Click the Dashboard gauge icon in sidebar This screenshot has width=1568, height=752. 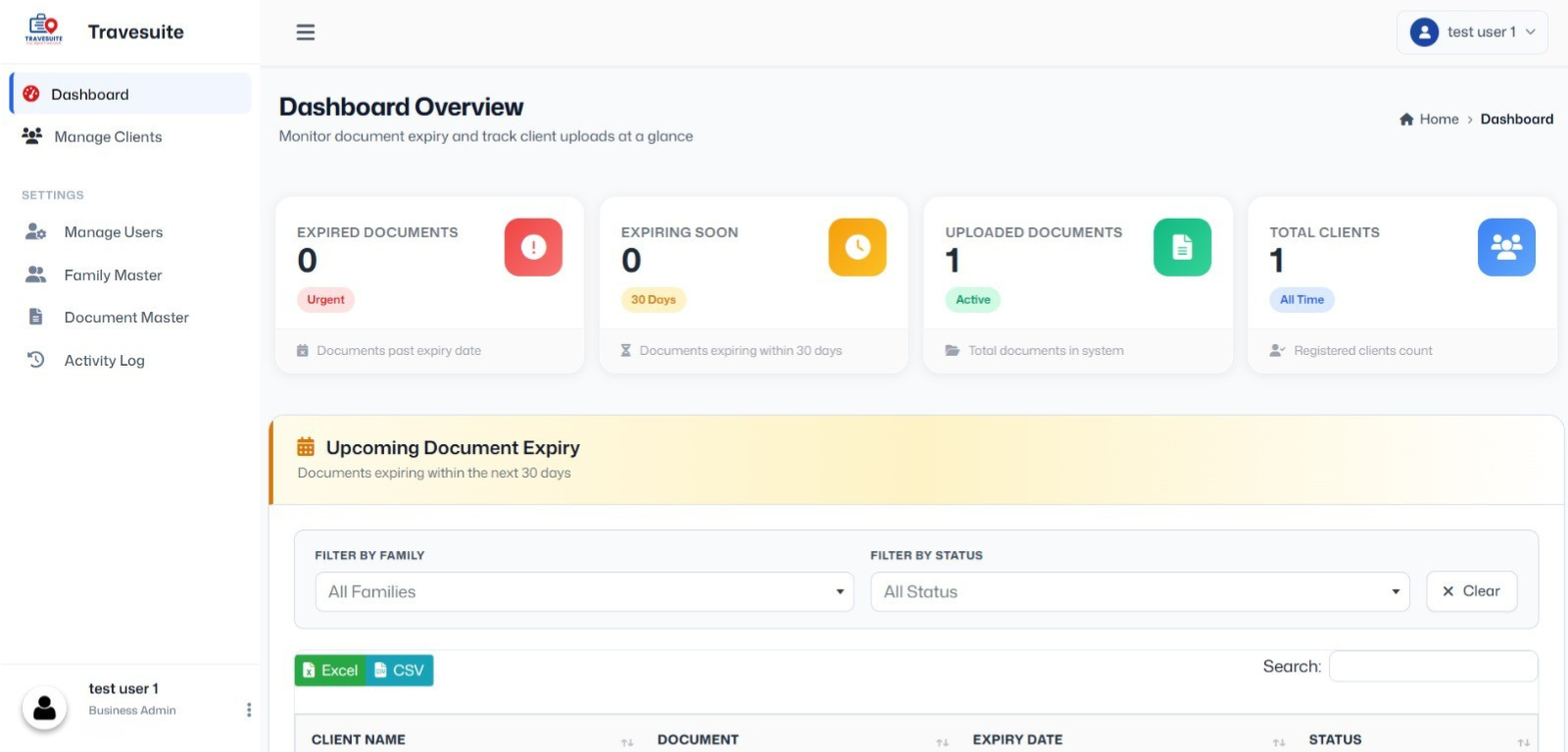pos(31,94)
